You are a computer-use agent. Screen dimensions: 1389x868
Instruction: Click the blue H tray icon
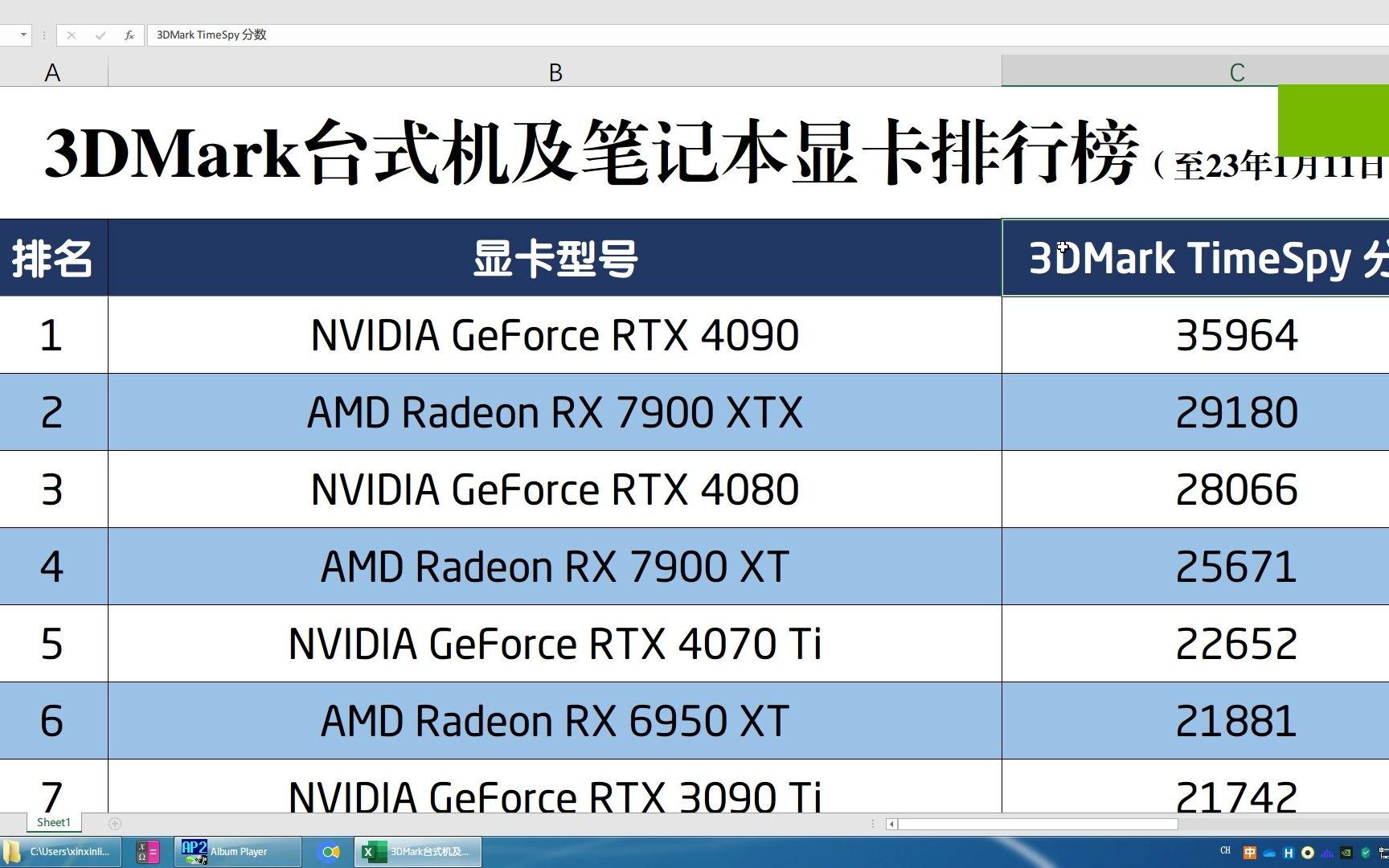tap(1289, 853)
